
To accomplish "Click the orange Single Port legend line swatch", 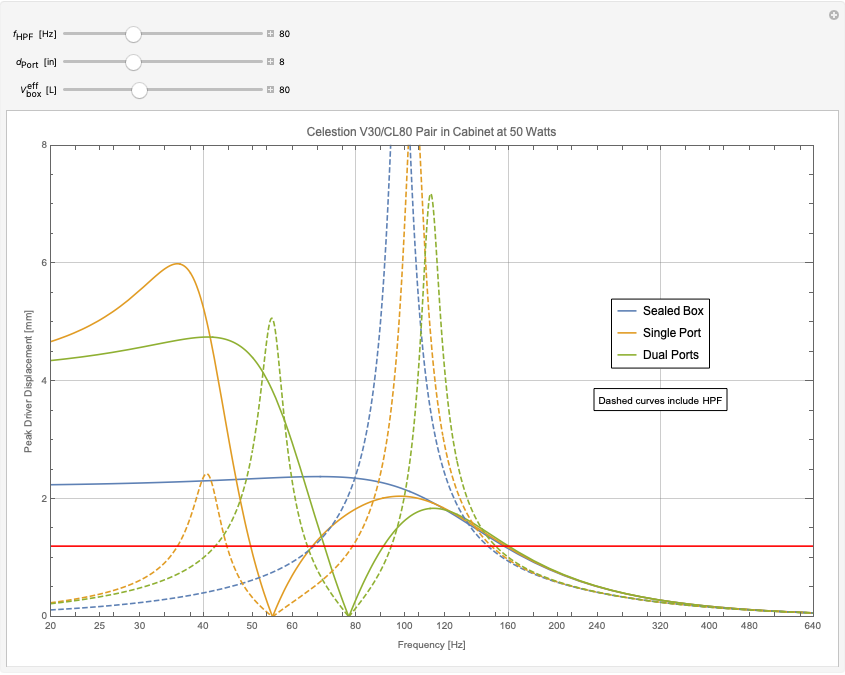I will point(627,333).
